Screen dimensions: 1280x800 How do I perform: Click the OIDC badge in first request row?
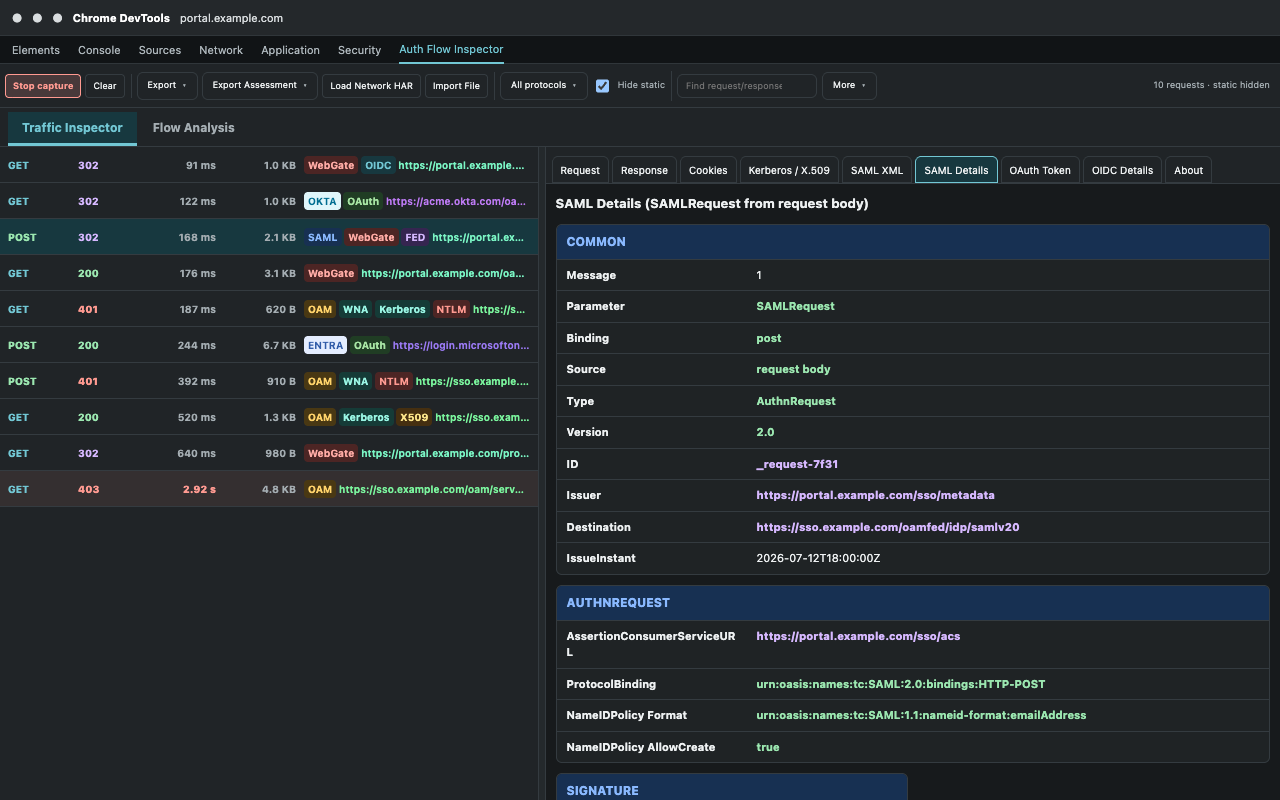click(x=377, y=165)
